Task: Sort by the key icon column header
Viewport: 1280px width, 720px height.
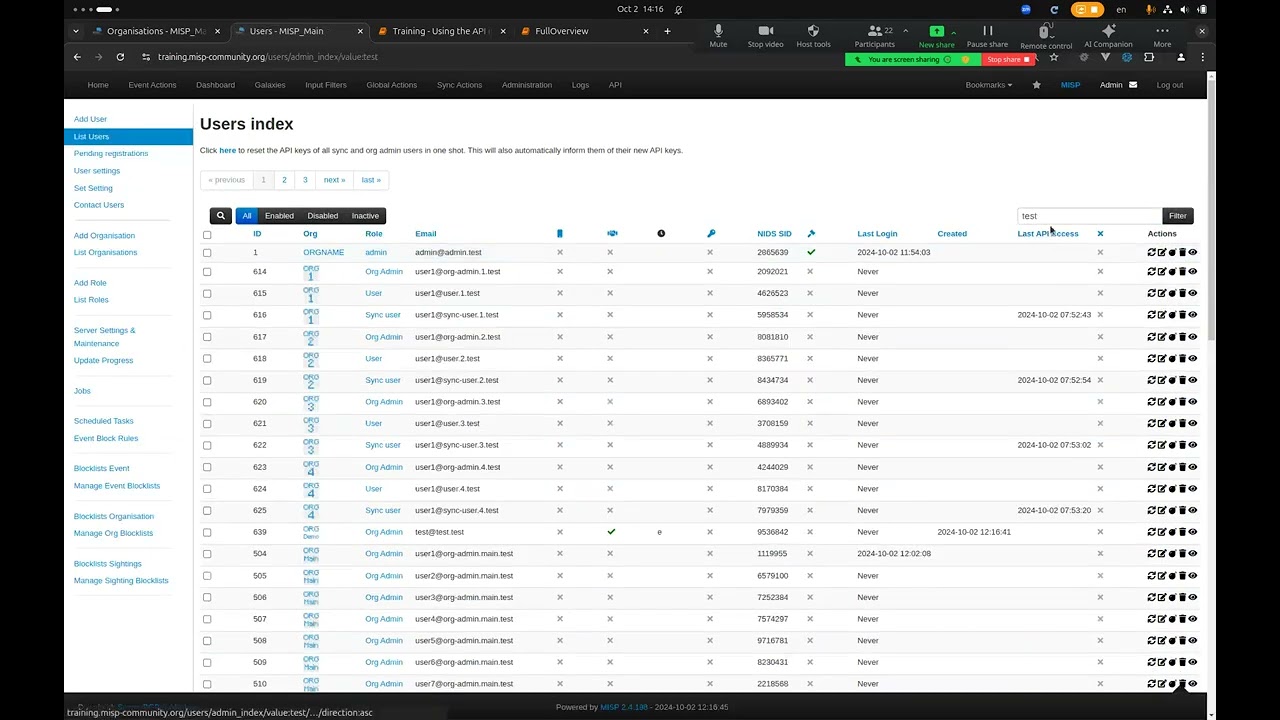Action: click(x=711, y=234)
